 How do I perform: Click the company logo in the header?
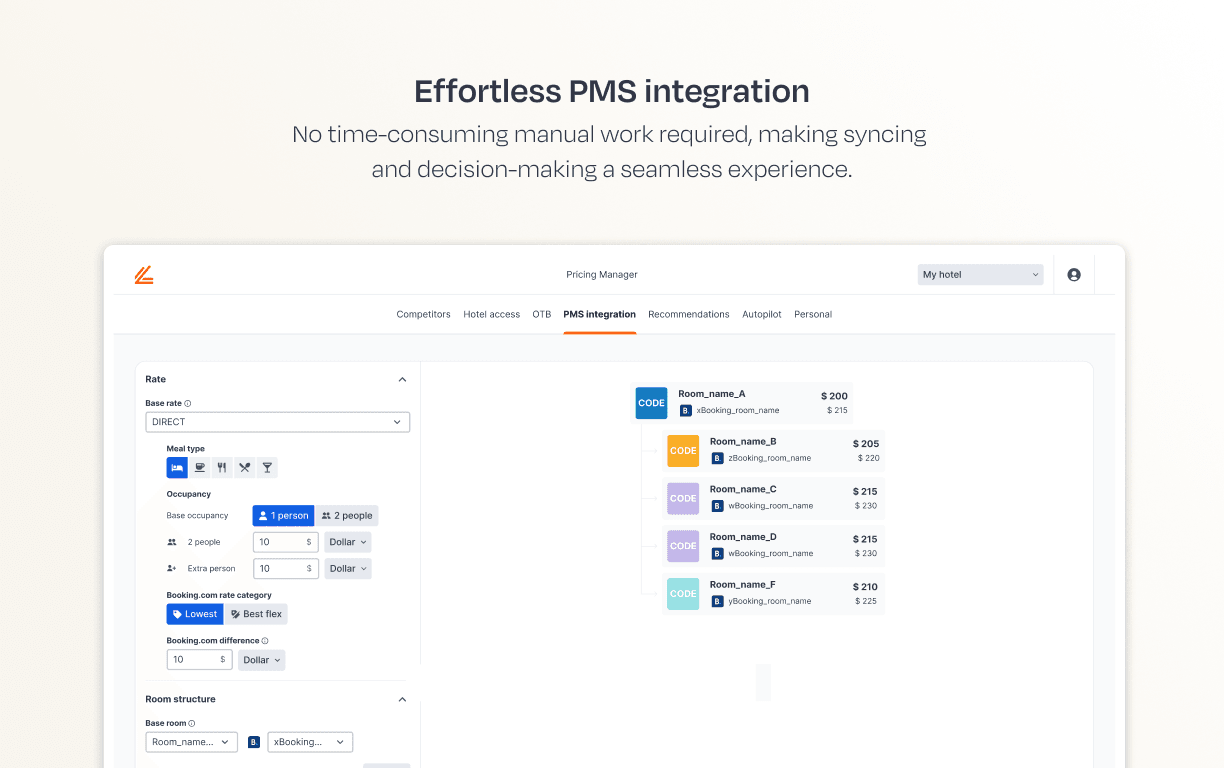point(144,274)
